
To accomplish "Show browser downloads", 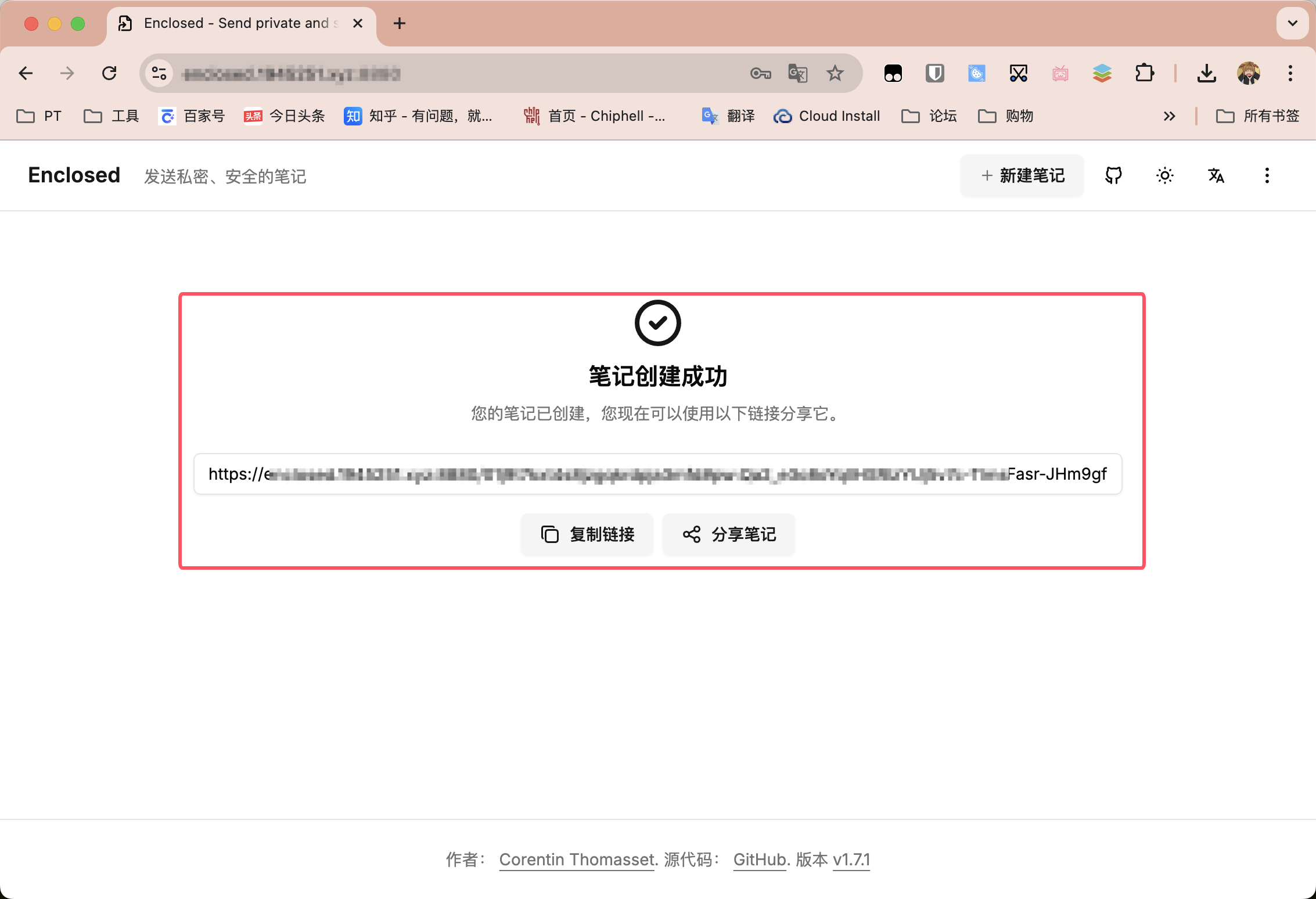I will pyautogui.click(x=1207, y=73).
